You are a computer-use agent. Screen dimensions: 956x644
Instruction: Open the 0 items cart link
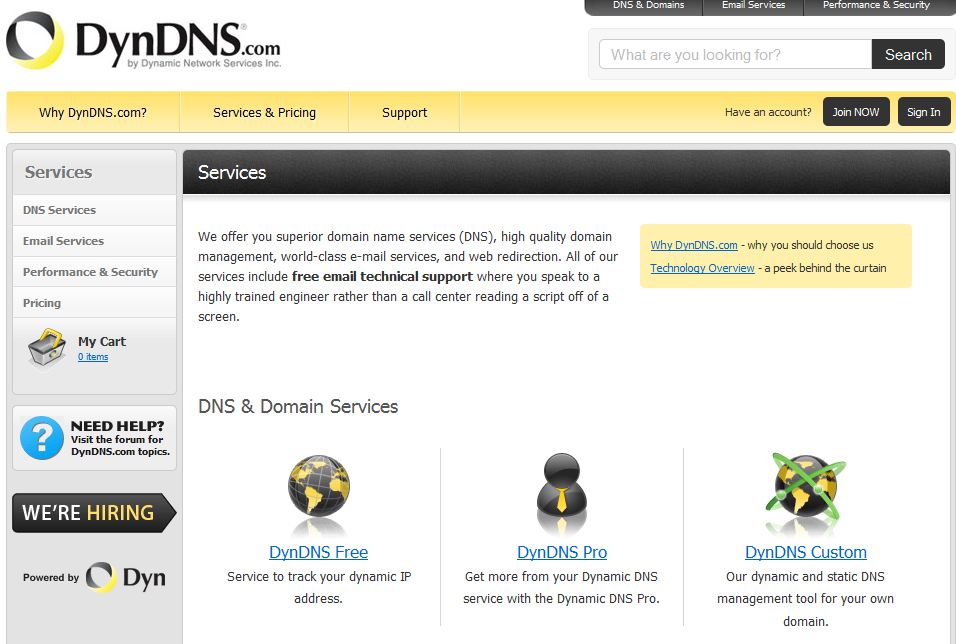tap(93, 357)
